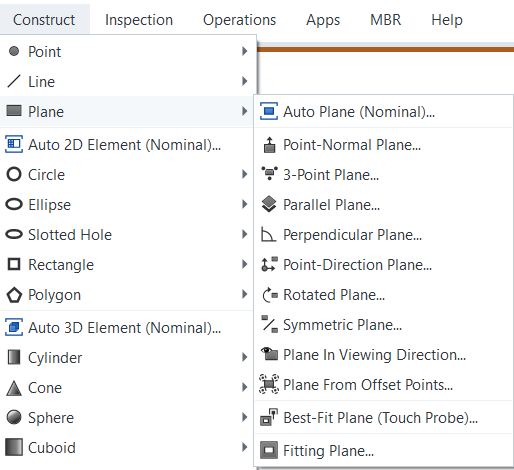This screenshot has height=470, width=514.
Task: Open the Cylinder submenu arrow
Action: point(245,357)
